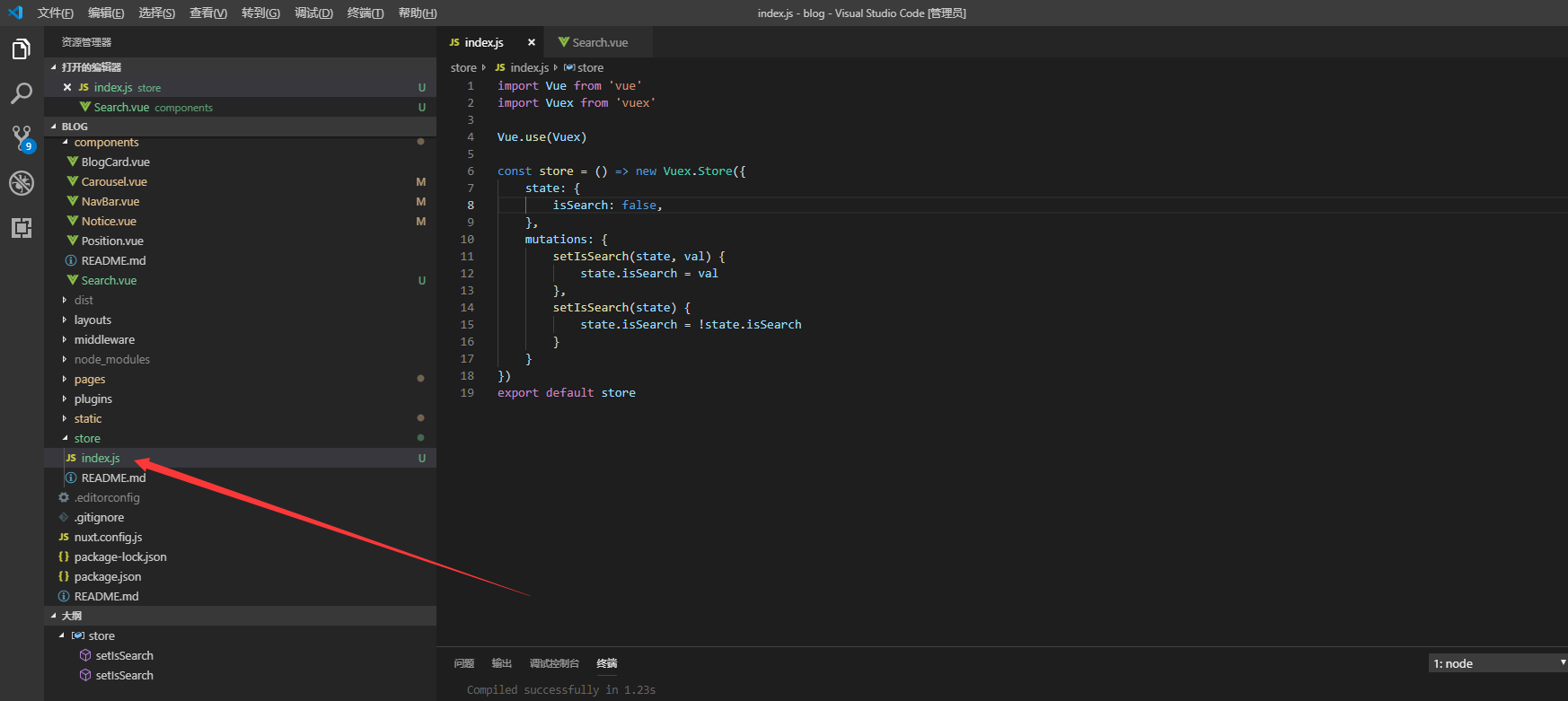Collapse the components folder

tap(65, 142)
